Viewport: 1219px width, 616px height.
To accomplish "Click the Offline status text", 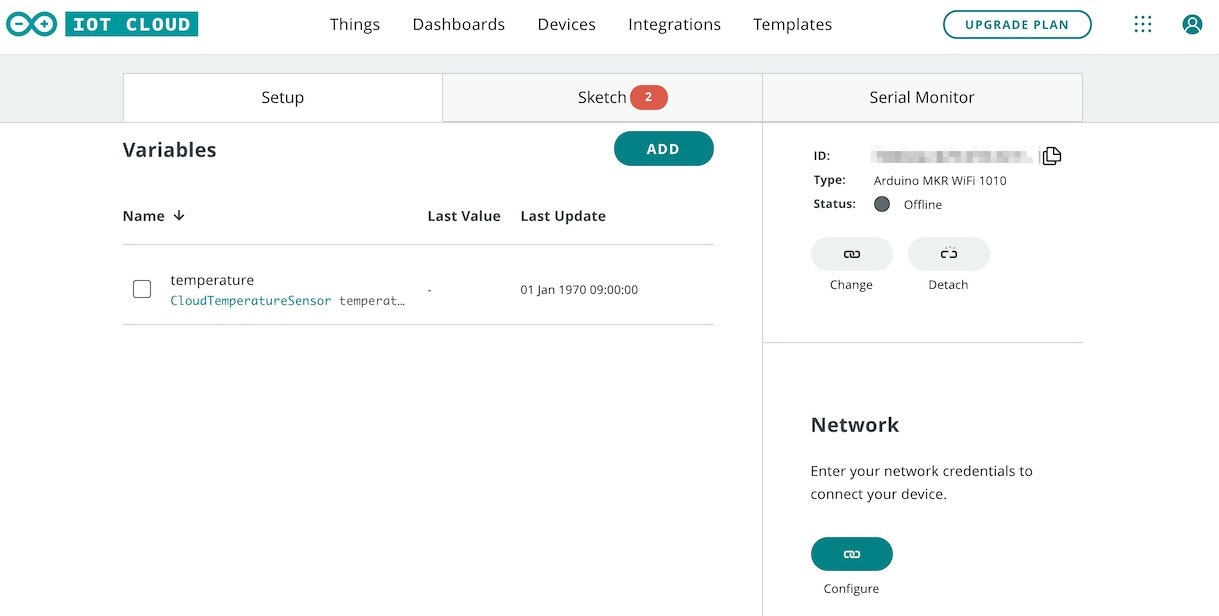I will point(923,205).
